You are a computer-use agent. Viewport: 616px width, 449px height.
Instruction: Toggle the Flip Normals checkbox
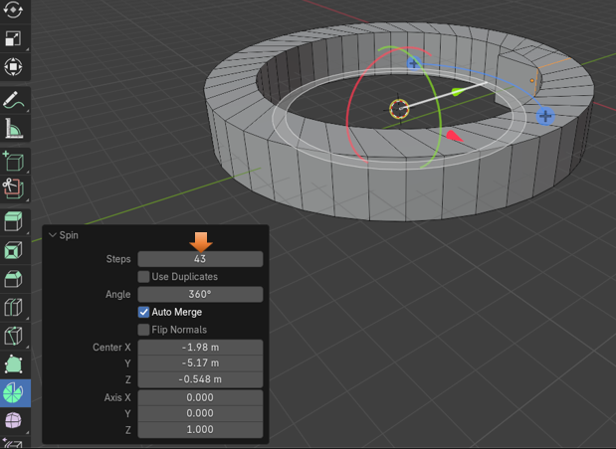144,330
